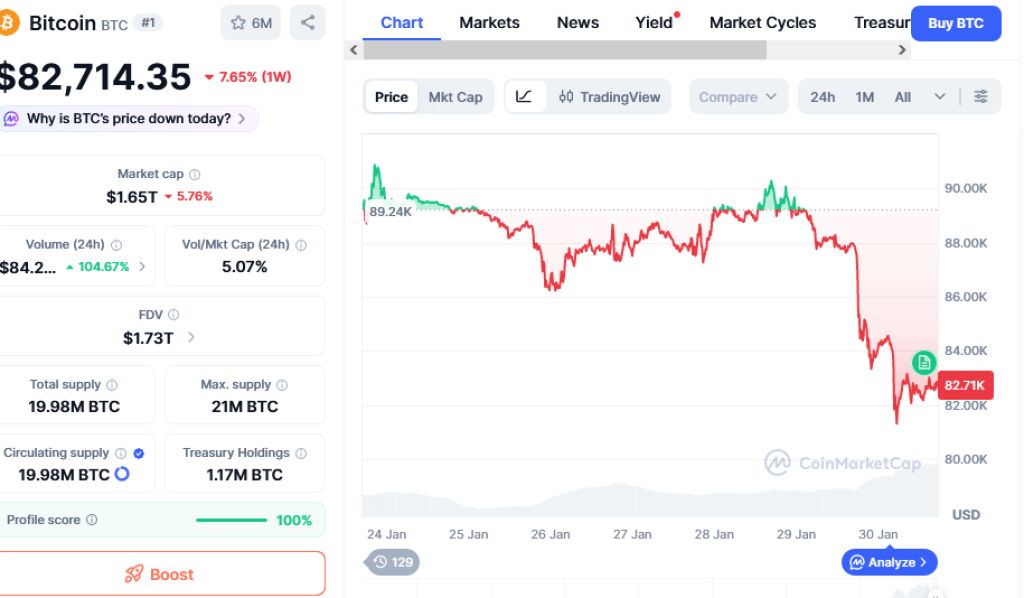The width and height of the screenshot is (1024, 598).
Task: Open 'Why is BTC's price down today?'
Action: tap(130, 119)
